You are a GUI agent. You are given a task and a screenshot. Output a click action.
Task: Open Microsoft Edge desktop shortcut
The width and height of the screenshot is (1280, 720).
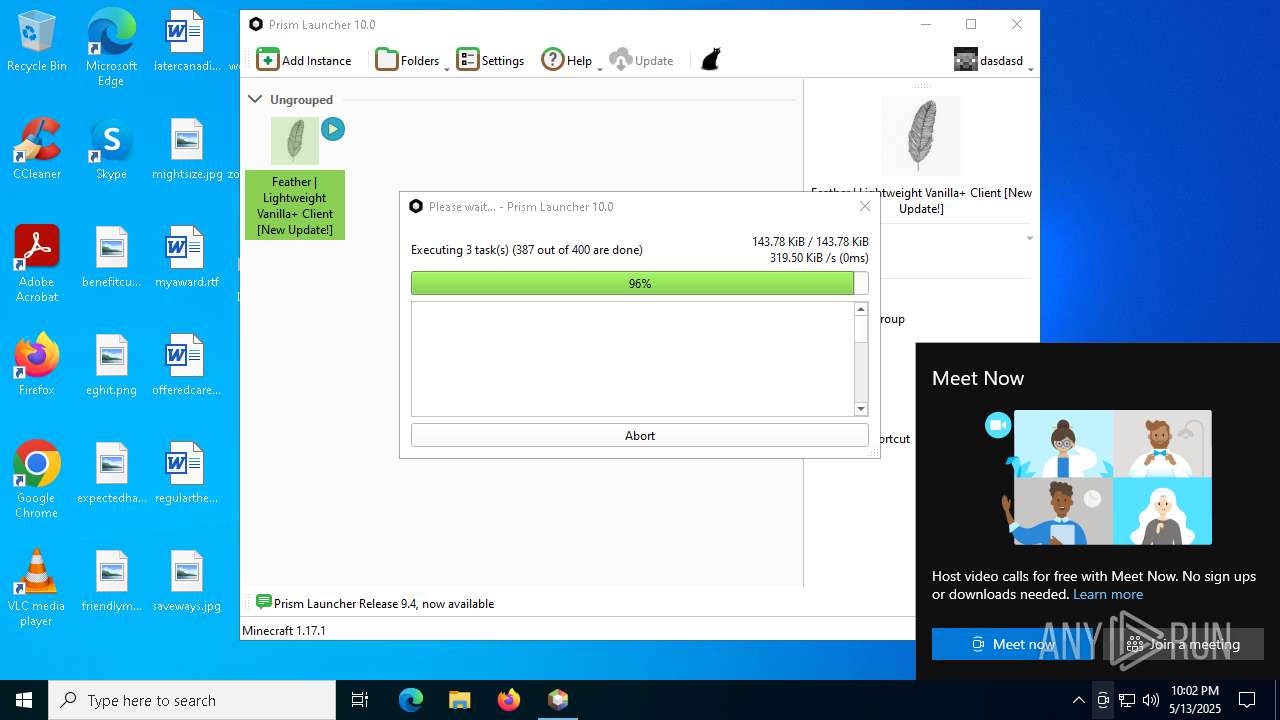pos(111,48)
